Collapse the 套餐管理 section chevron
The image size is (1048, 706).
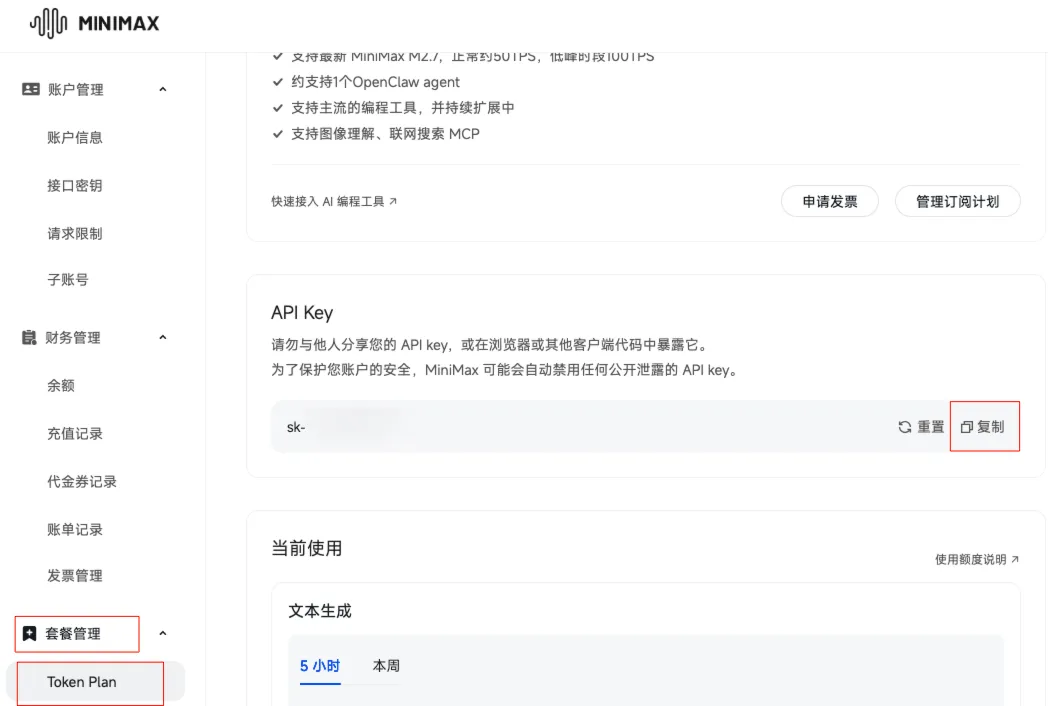pyautogui.click(x=162, y=633)
